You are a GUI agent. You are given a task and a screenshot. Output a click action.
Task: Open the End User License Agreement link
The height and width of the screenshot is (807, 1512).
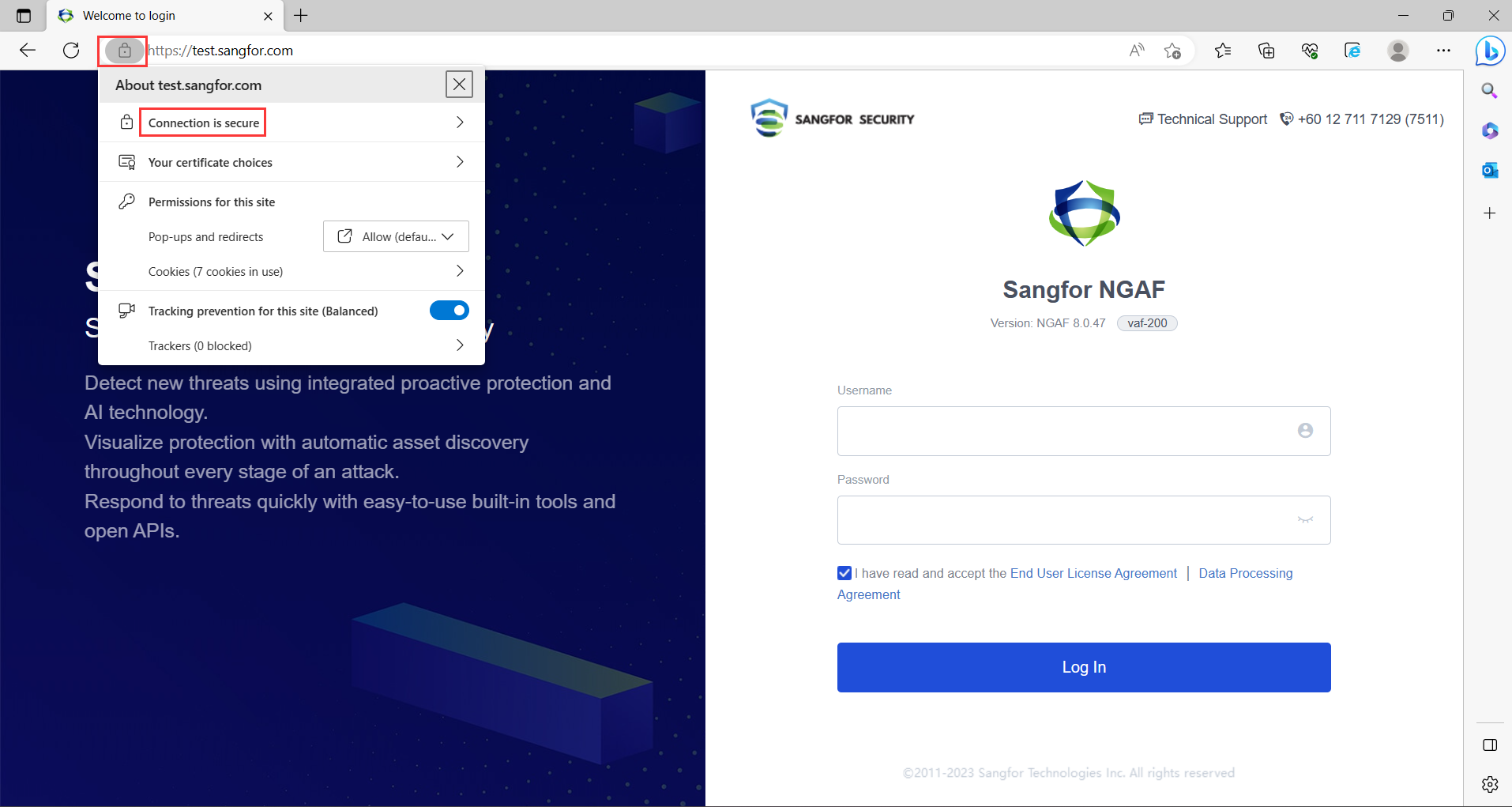tap(1093, 573)
